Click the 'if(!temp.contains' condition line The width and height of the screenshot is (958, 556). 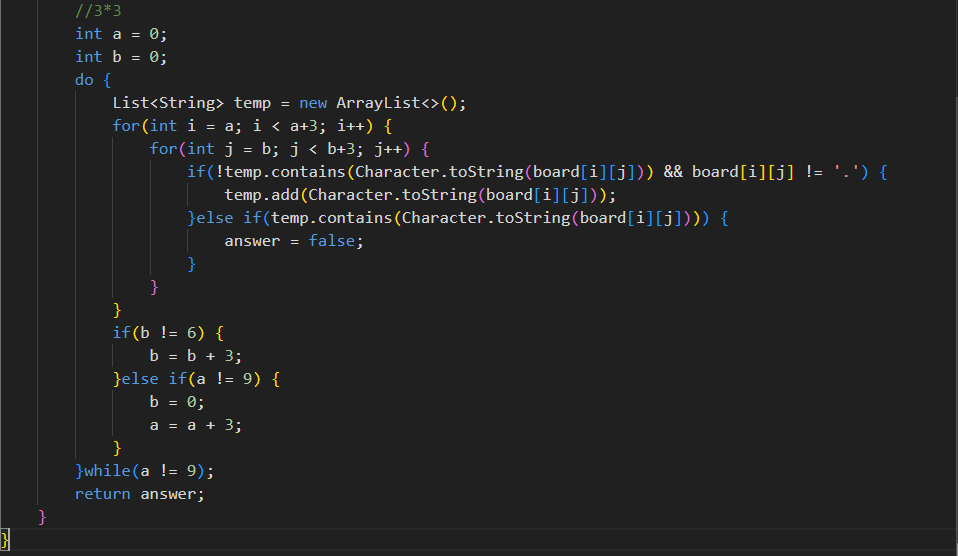pyautogui.click(x=537, y=172)
